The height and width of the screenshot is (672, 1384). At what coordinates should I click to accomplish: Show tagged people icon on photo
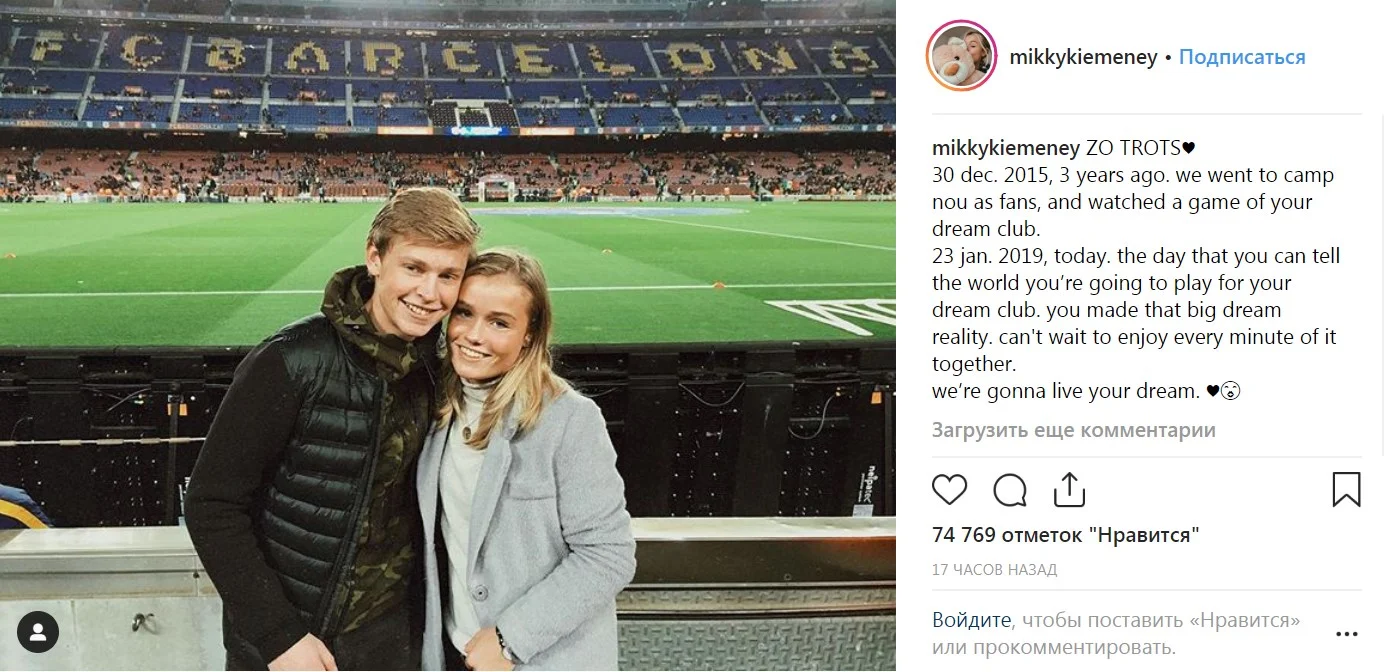[x=38, y=632]
